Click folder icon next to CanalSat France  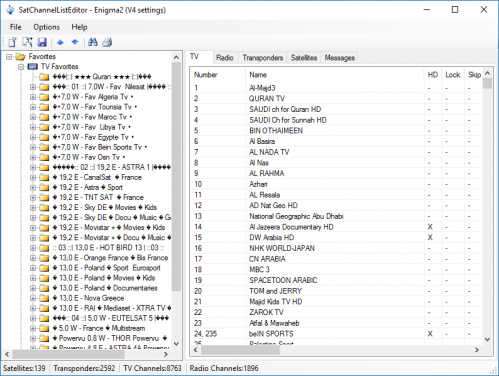[x=44, y=177]
